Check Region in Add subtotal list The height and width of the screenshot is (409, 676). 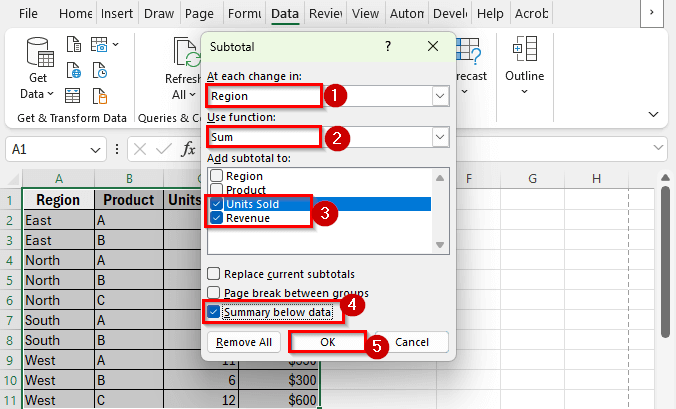click(216, 176)
